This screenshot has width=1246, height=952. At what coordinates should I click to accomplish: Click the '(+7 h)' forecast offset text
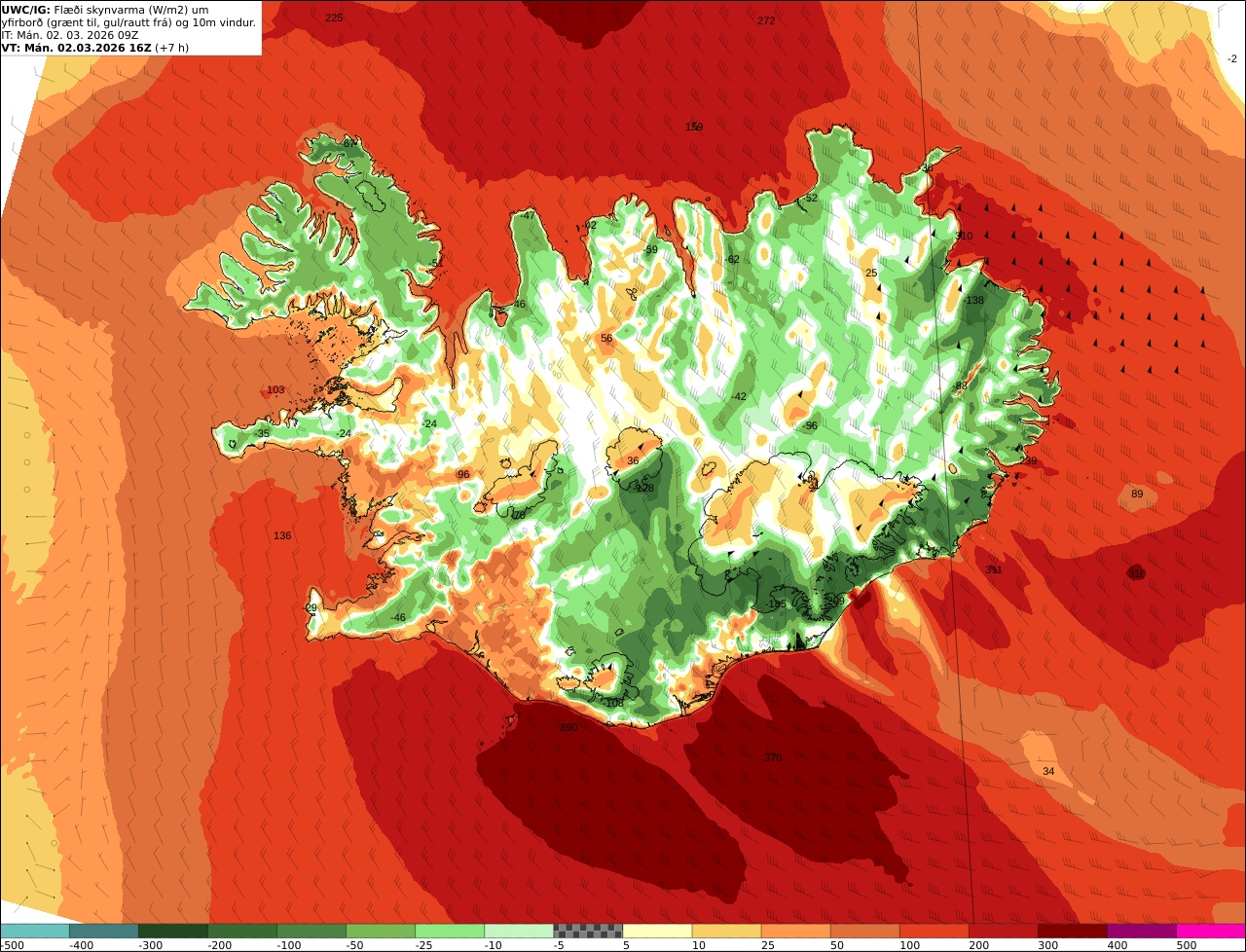(171, 47)
